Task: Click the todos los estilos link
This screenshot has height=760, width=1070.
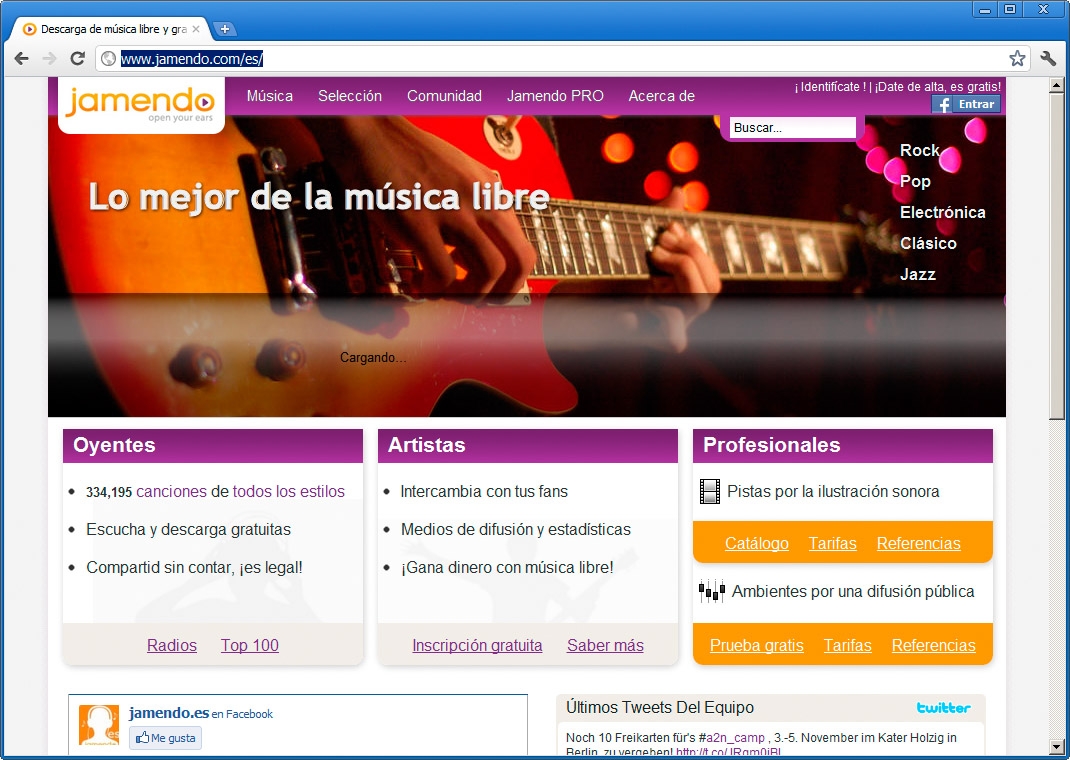Action: point(289,491)
